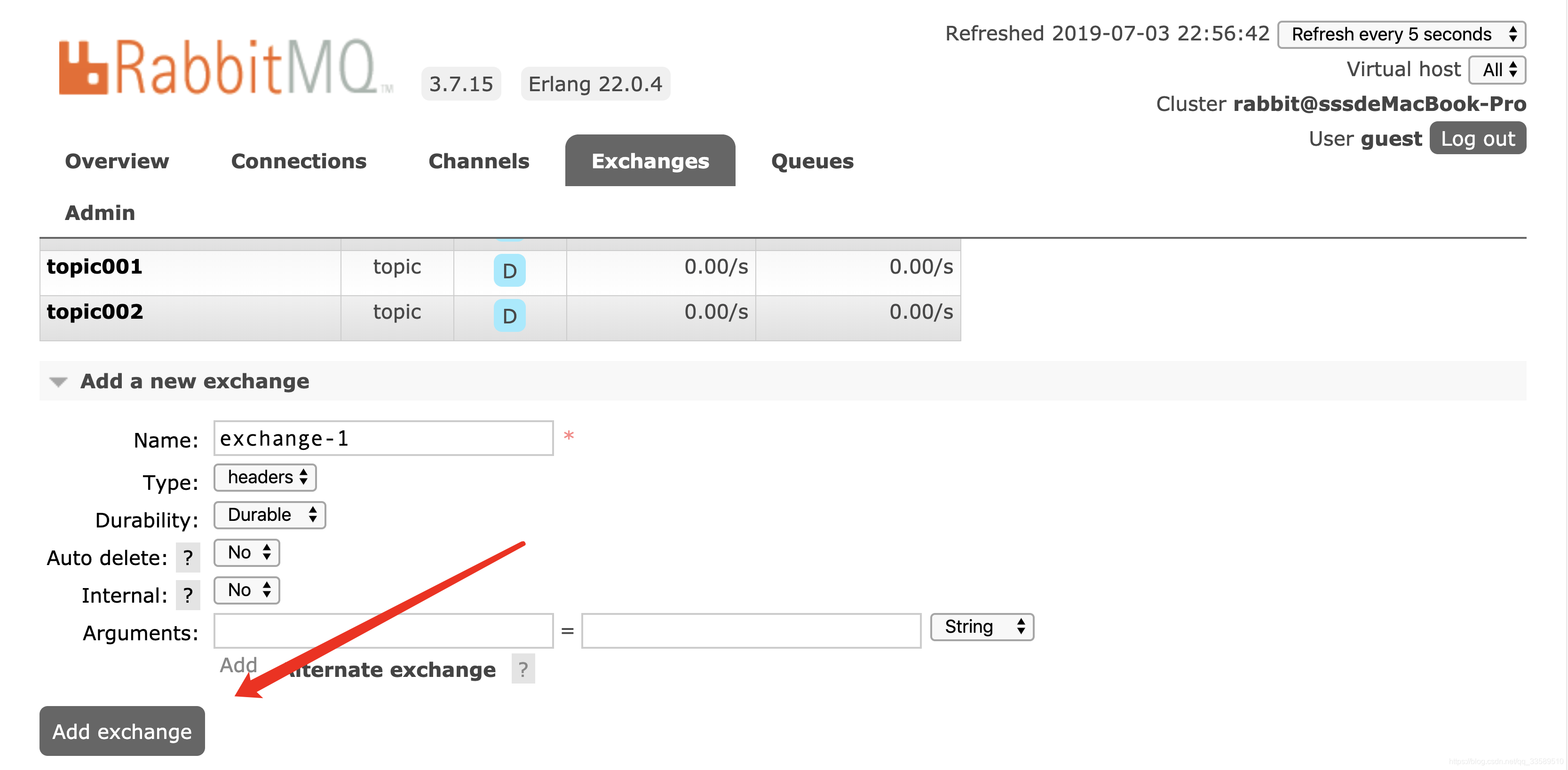This screenshot has height=770, width=1568.
Task: Open the Auto delete No dropdown
Action: pyautogui.click(x=247, y=553)
